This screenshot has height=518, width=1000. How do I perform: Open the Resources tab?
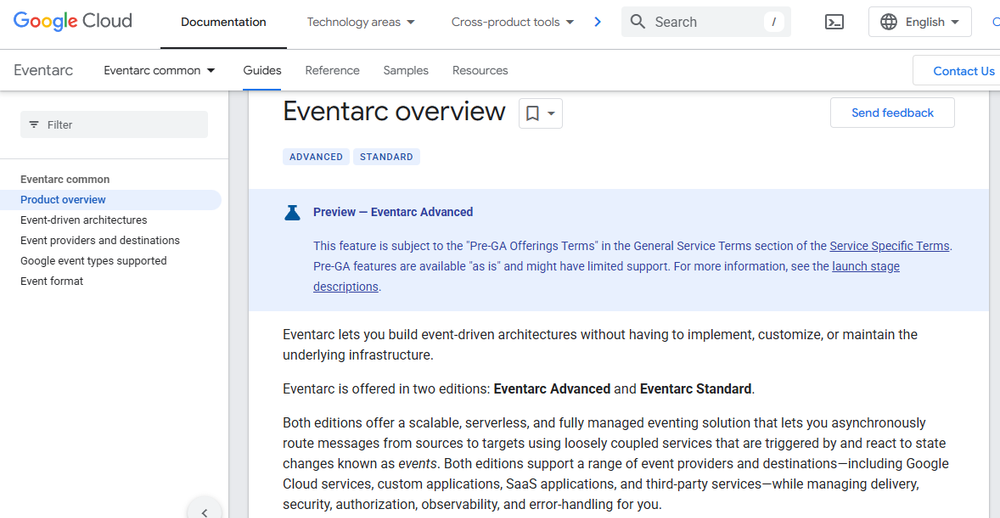pos(480,71)
